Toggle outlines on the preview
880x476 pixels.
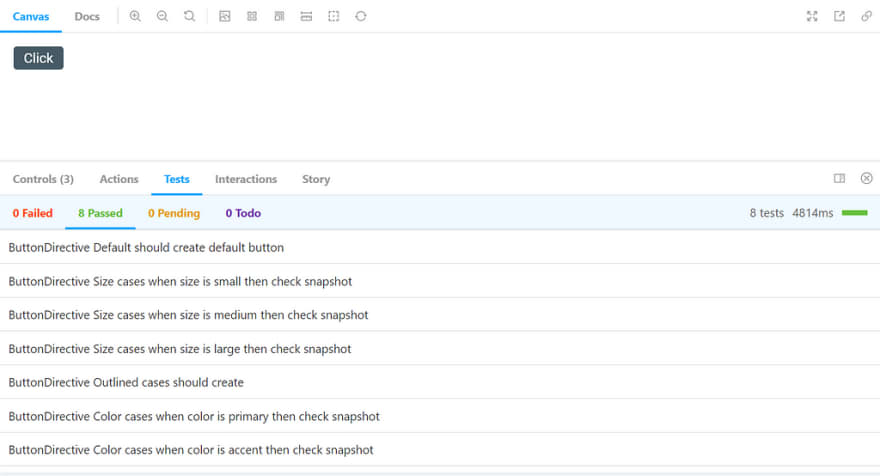(334, 16)
